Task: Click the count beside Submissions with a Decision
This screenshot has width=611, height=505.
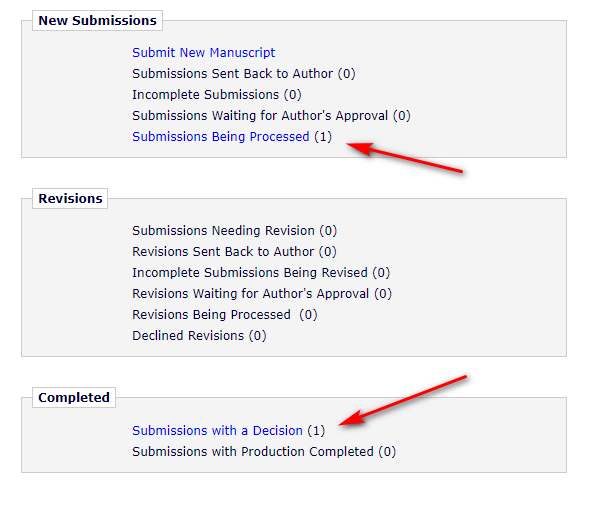Action: 316,431
